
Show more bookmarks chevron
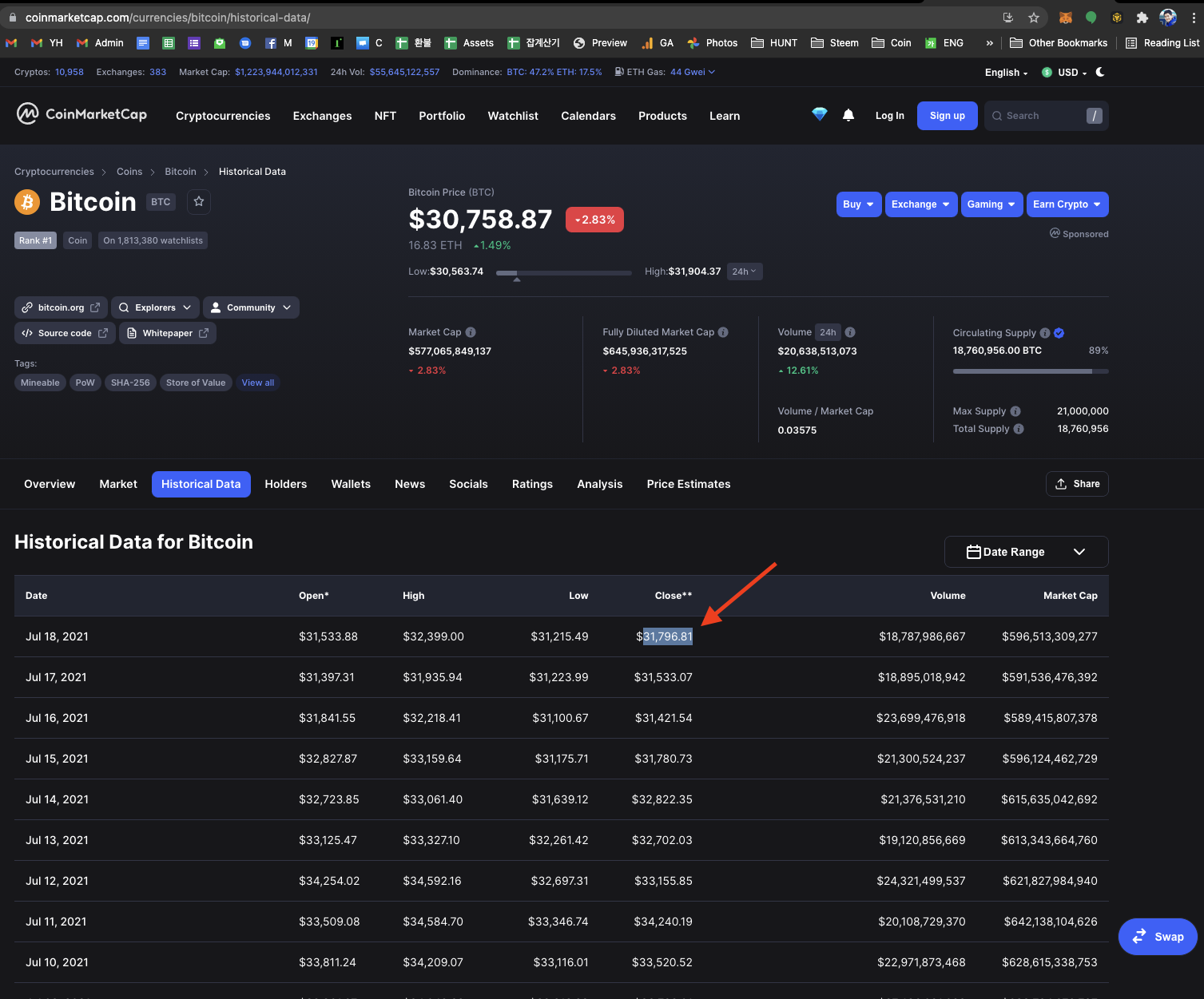(x=990, y=43)
